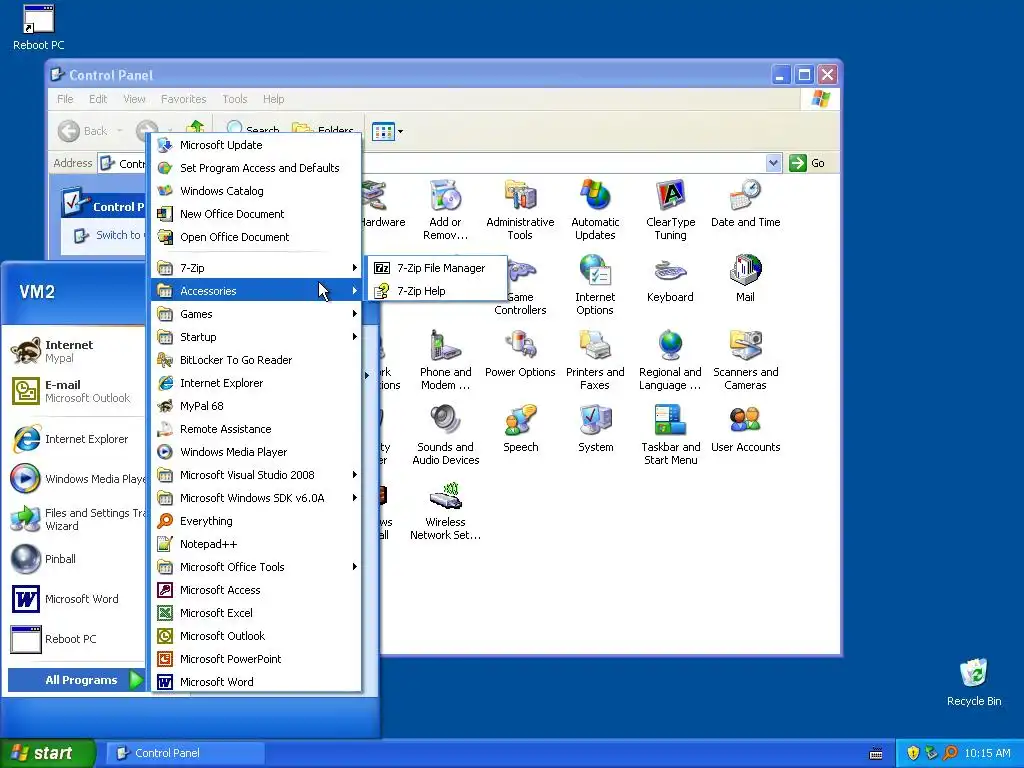This screenshot has width=1024, height=768.
Task: Open the Reboot PC desktop shortcut
Action: (x=39, y=27)
